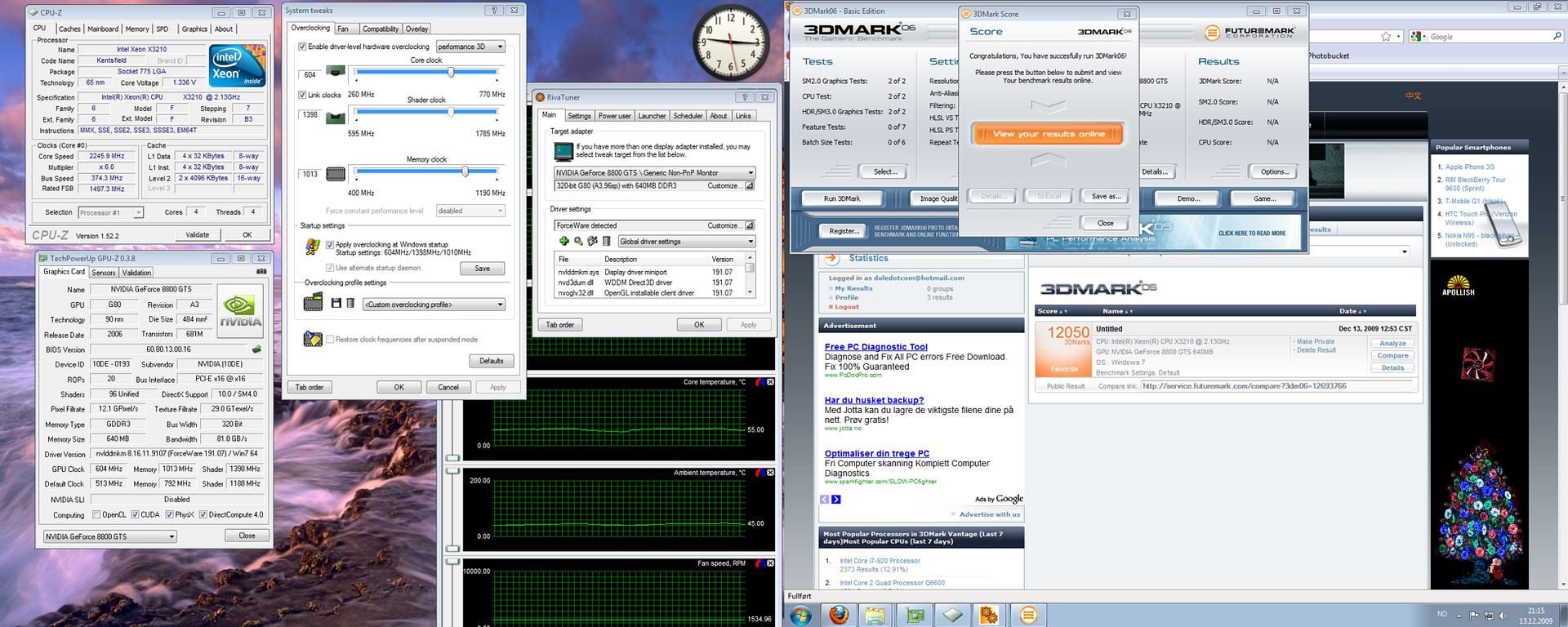Open Windows Explorer folder on taskbar
Viewport: 1568px width, 627px height.
point(875,615)
